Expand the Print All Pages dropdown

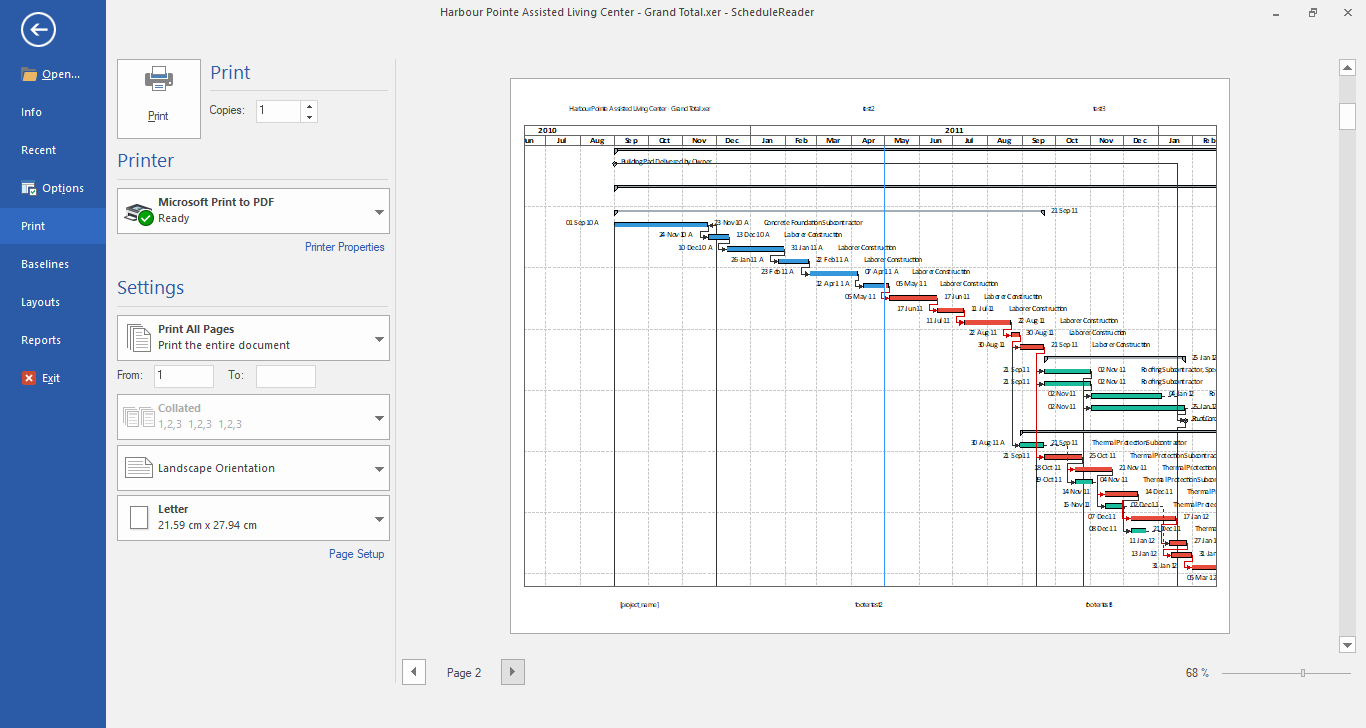[x=379, y=337]
